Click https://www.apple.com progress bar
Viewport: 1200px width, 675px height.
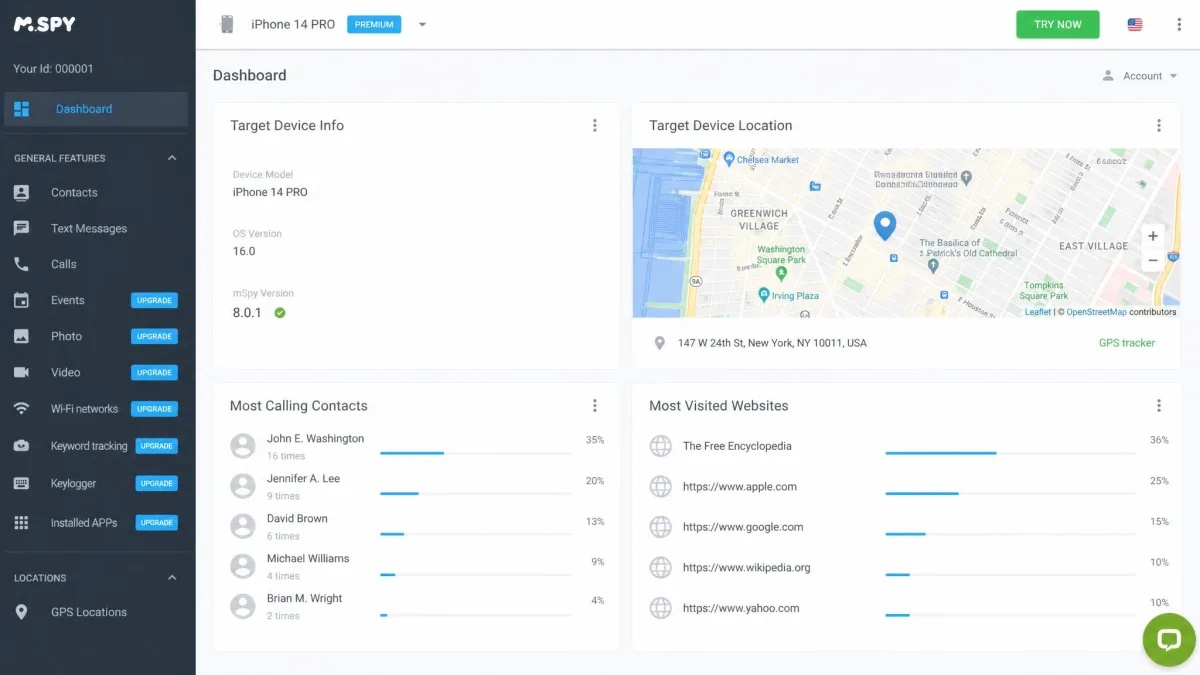coord(1010,493)
